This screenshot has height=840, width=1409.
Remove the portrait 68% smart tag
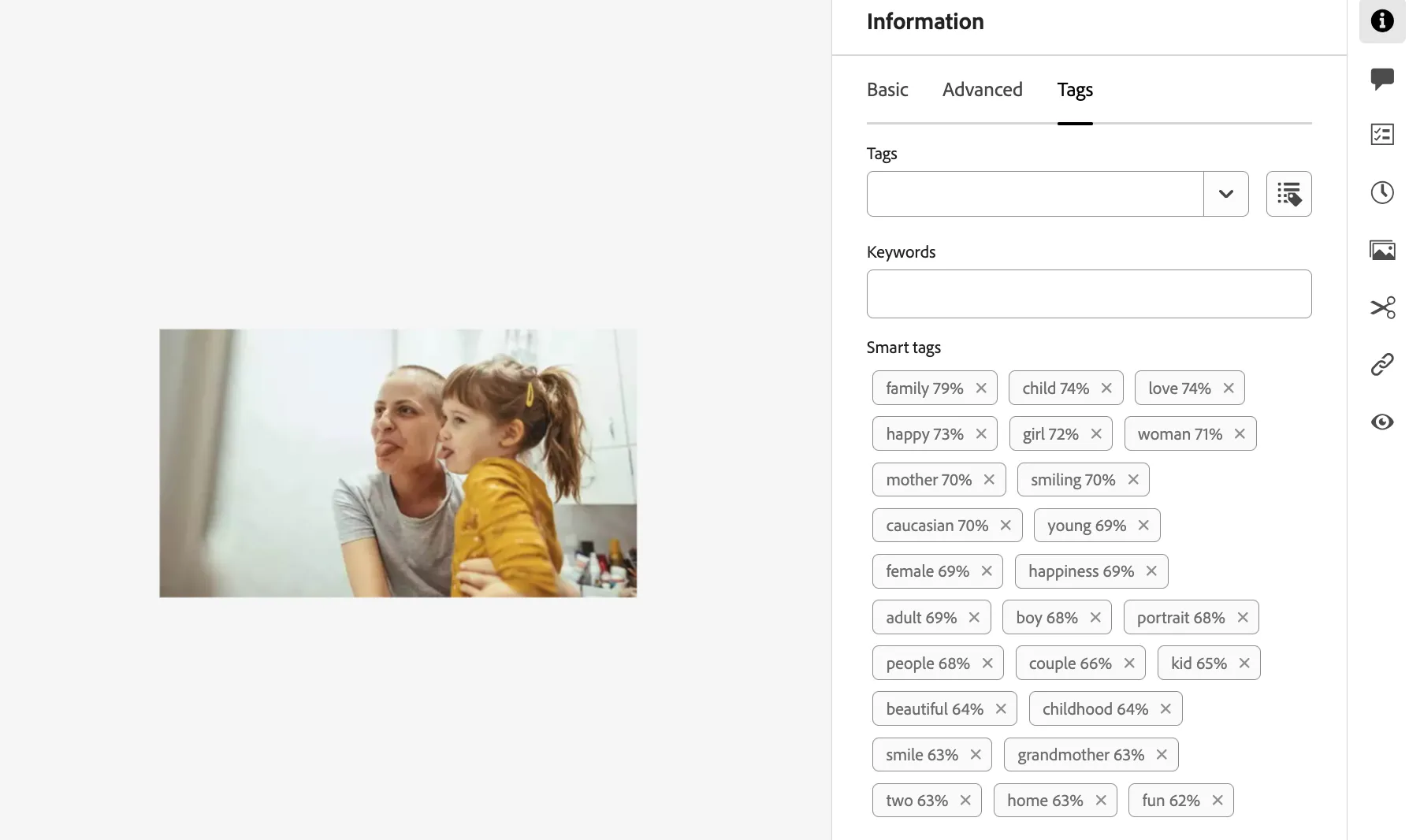(1243, 618)
